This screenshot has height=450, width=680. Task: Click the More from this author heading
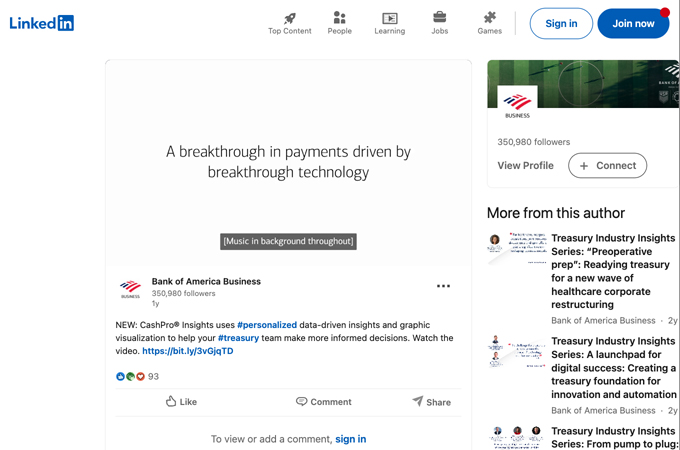556,213
